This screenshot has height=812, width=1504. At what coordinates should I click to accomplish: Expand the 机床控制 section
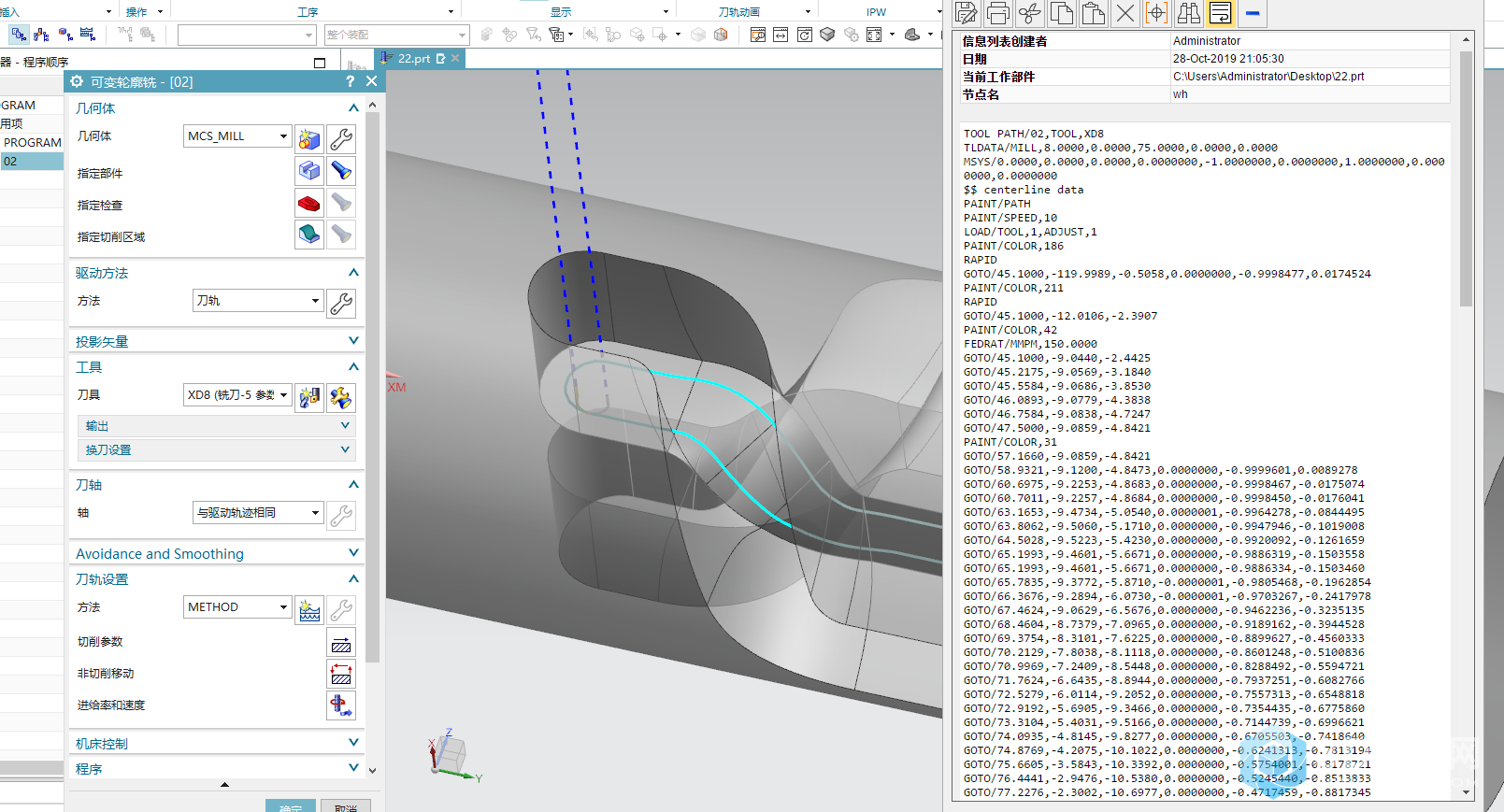pos(353,743)
